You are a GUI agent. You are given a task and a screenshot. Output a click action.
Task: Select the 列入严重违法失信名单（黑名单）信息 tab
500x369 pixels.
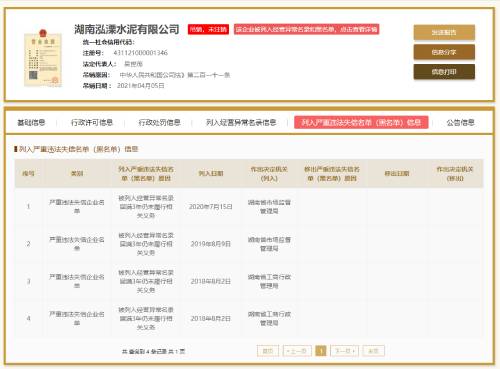361,122
